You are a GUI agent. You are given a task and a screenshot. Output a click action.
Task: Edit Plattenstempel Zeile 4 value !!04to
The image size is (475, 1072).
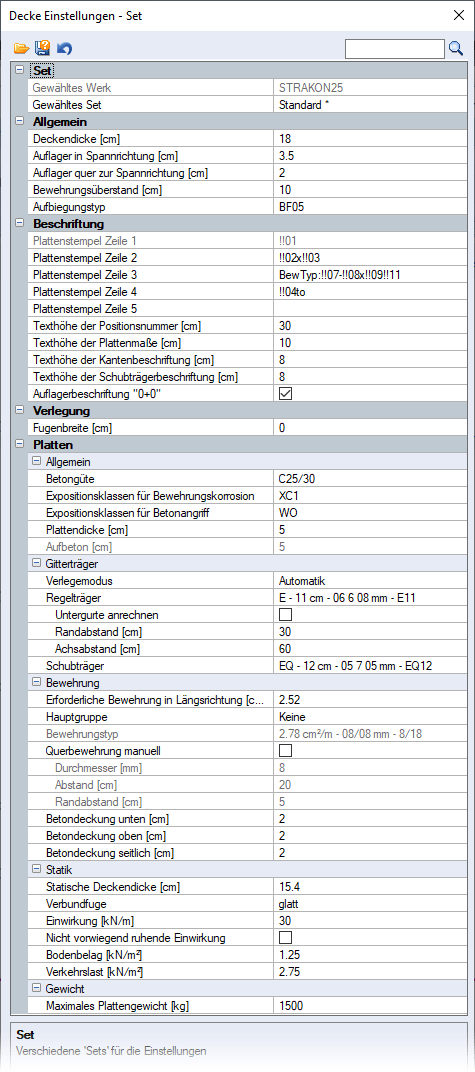368,292
